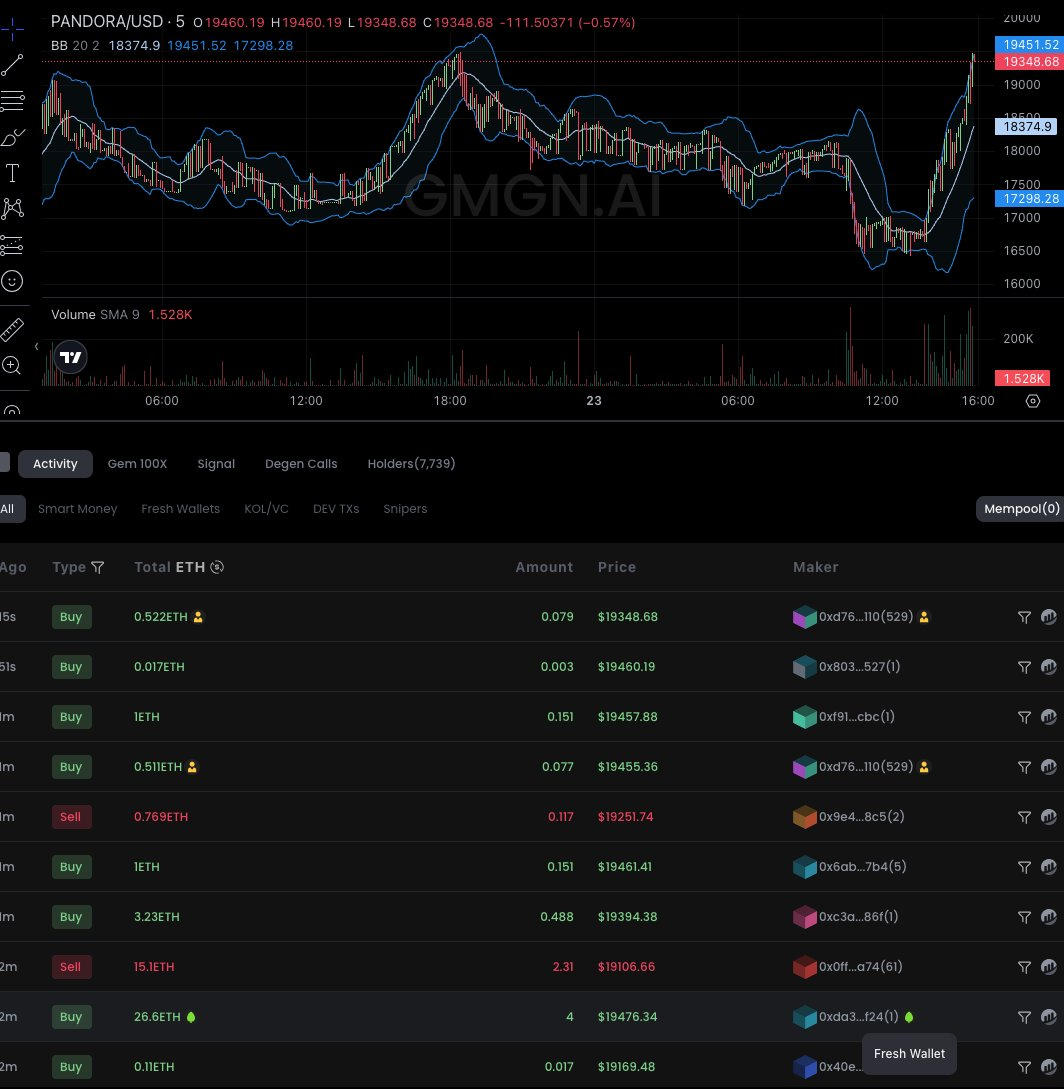Viewport: 1064px width, 1089px height.
Task: Select the trend line drawing tool
Action: click(12, 65)
